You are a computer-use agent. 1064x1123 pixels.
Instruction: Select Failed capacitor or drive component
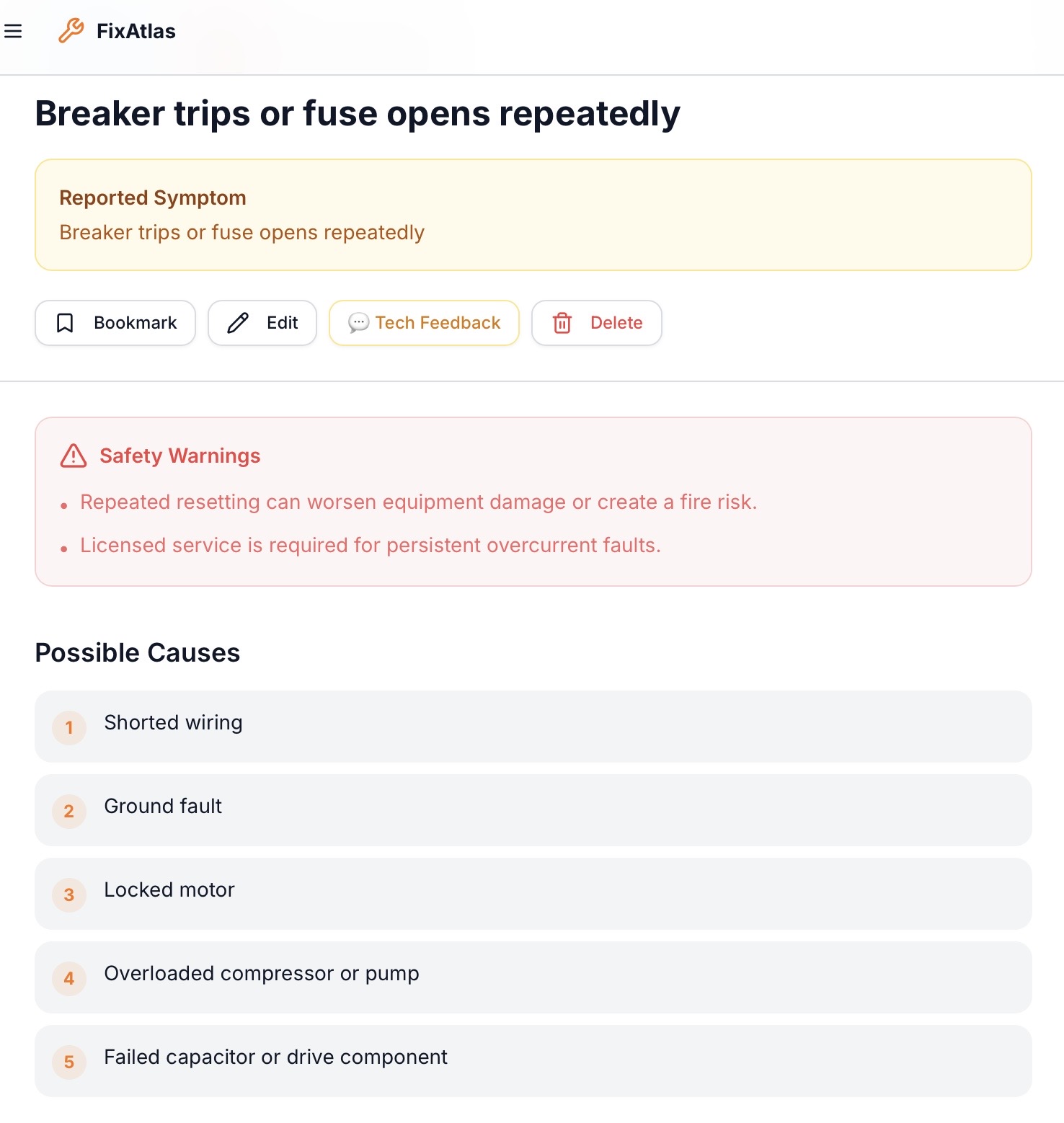pyautogui.click(x=275, y=1057)
